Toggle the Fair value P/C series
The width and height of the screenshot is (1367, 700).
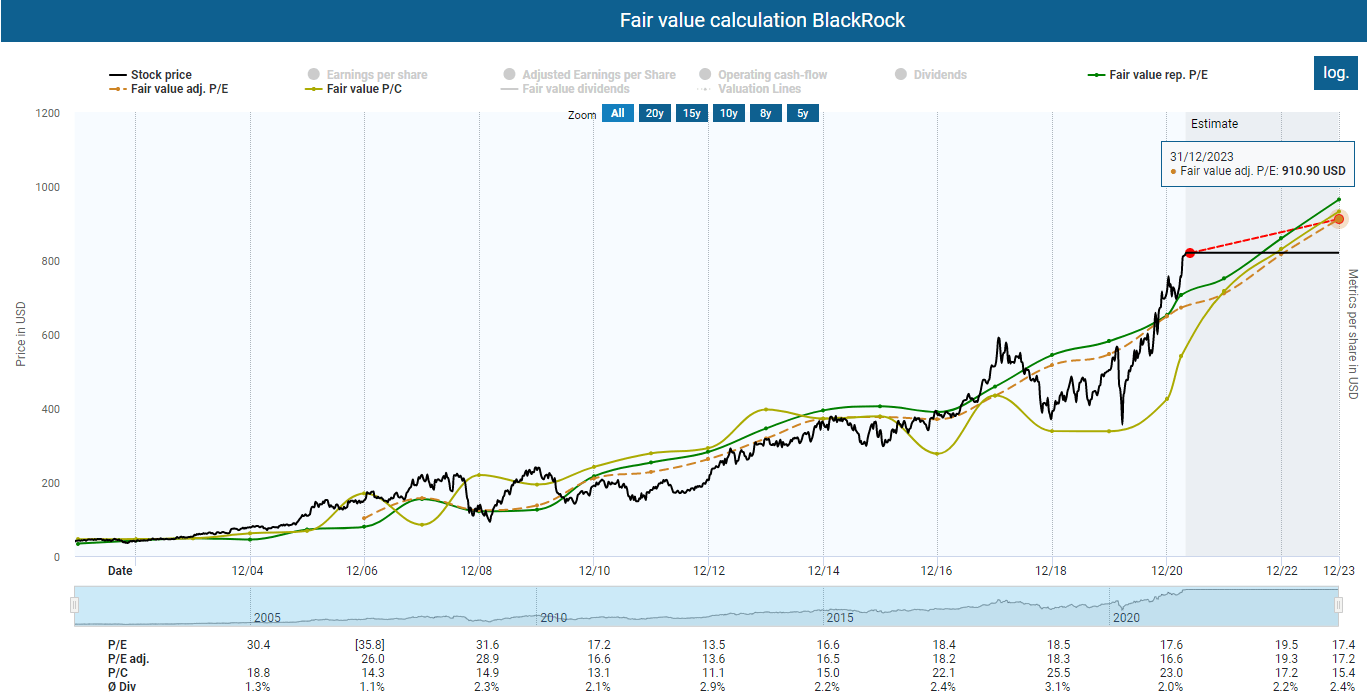pyautogui.click(x=354, y=89)
